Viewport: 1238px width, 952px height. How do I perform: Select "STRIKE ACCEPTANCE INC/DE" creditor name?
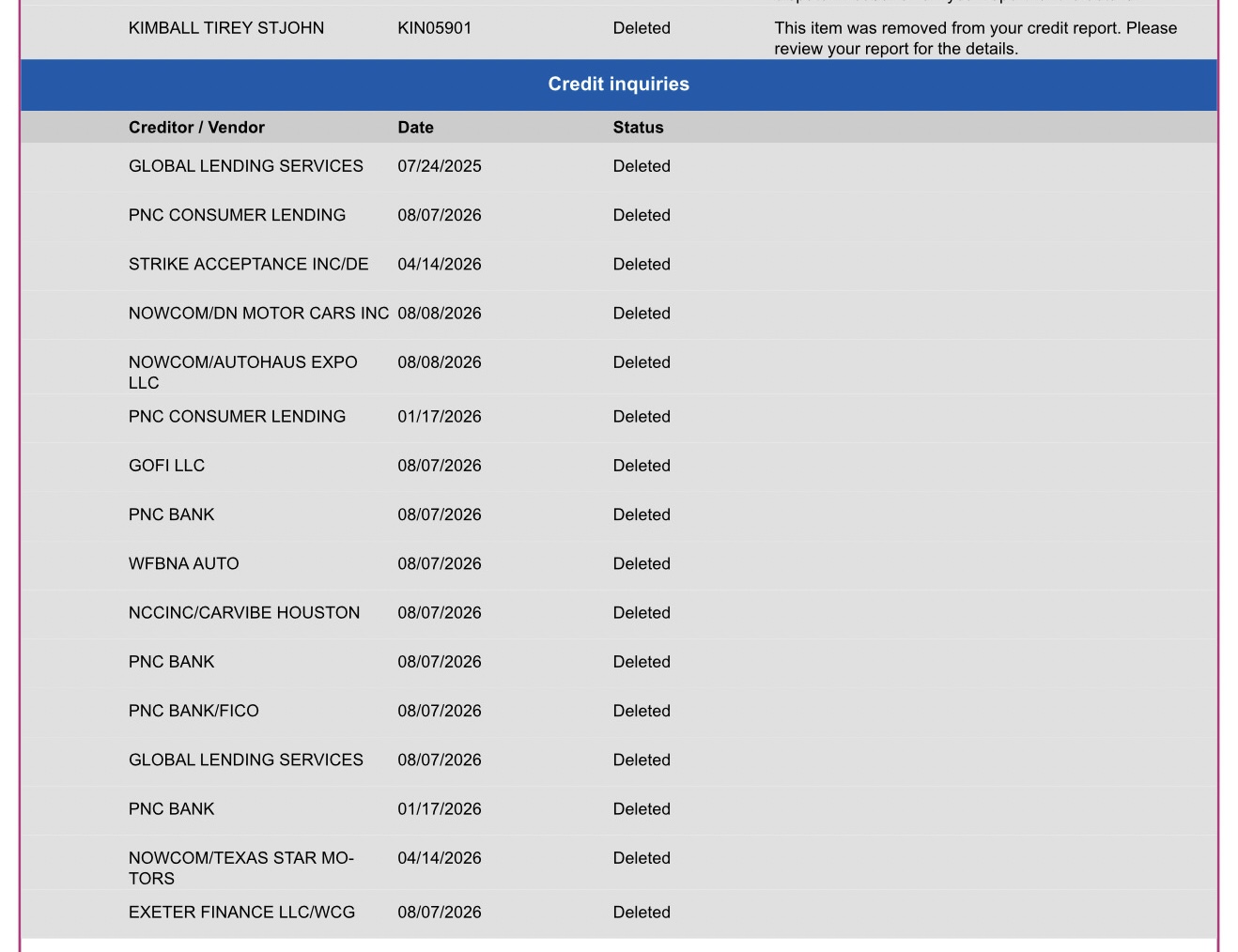(249, 264)
